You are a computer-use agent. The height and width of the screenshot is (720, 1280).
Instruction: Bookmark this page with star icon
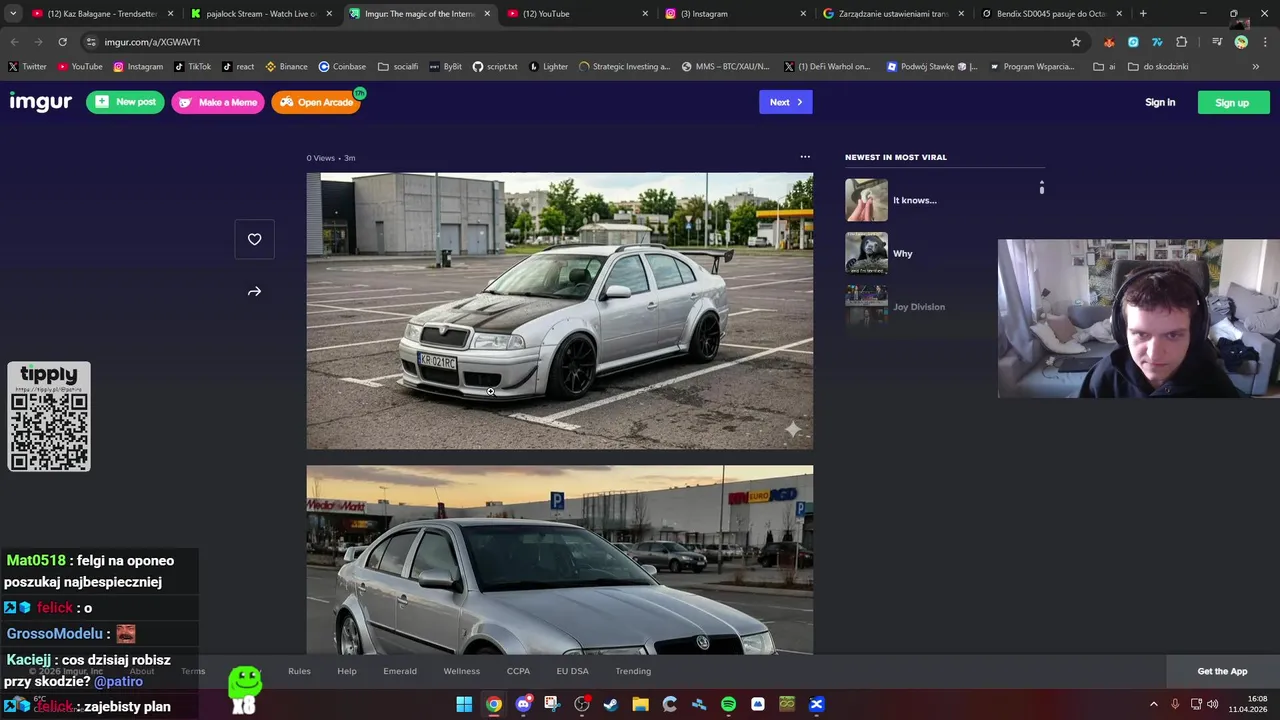1076,42
